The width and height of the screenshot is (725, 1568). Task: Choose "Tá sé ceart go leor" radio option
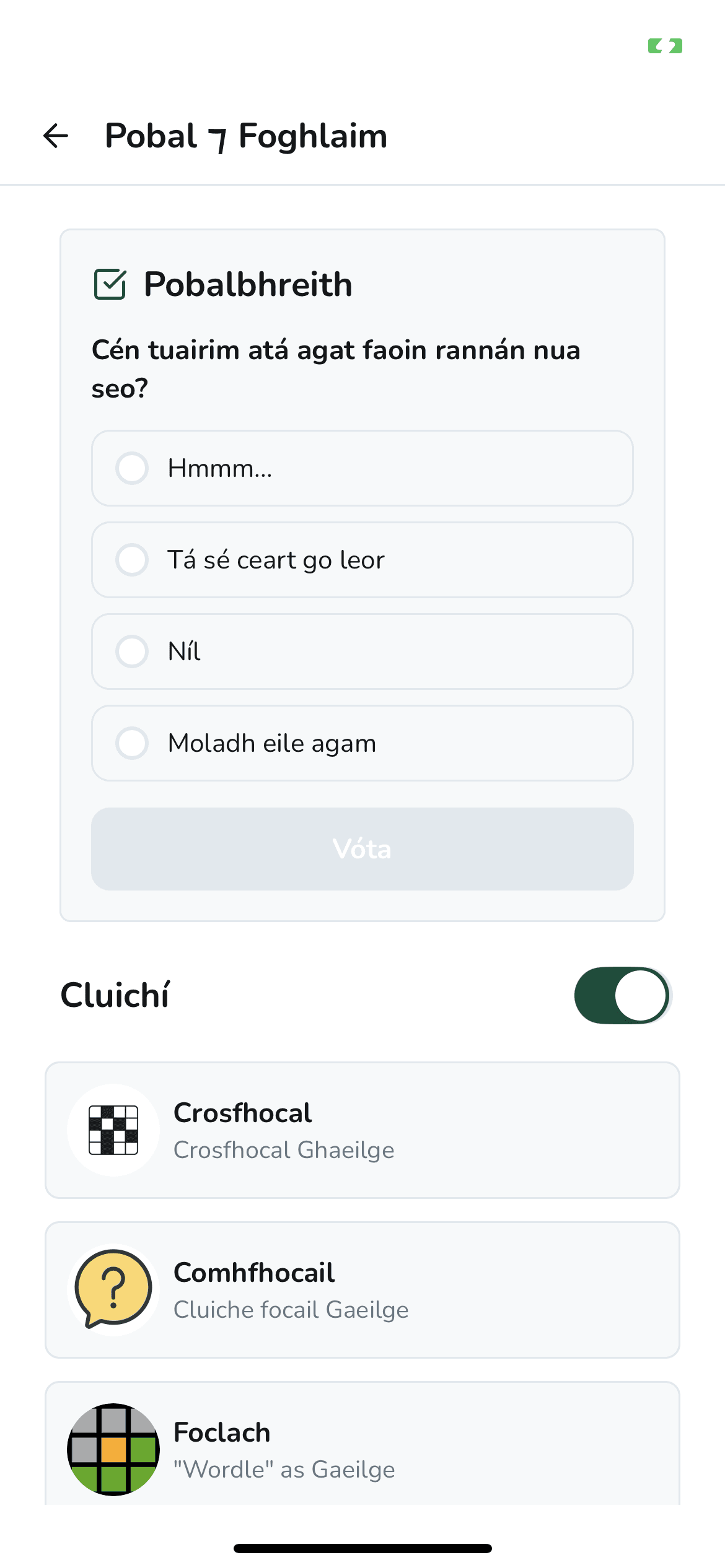tap(132, 560)
